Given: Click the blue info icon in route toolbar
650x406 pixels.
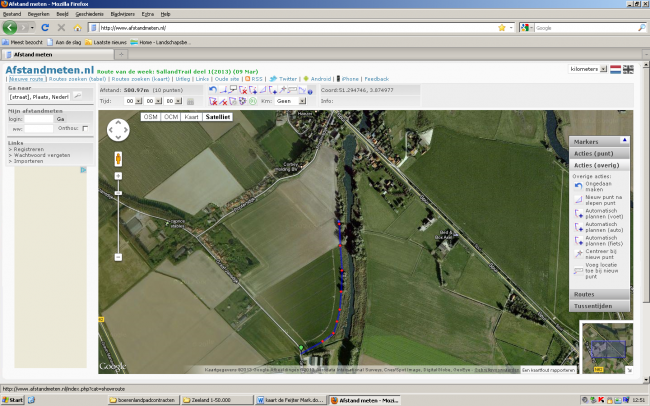Looking at the screenshot, I should pyautogui.click(x=310, y=92).
